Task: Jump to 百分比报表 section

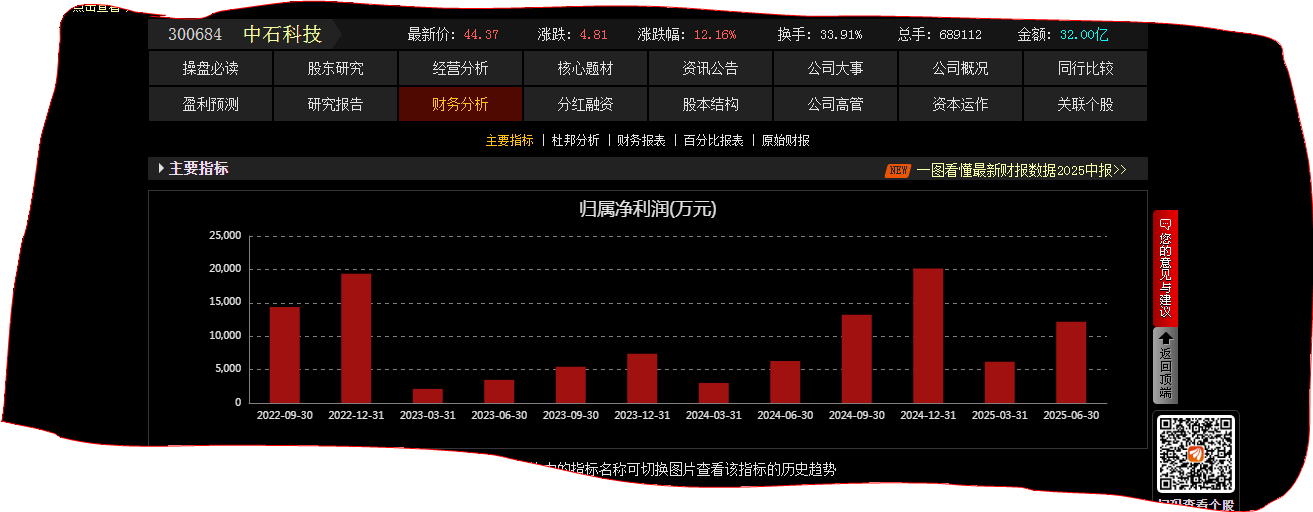Action: click(714, 141)
